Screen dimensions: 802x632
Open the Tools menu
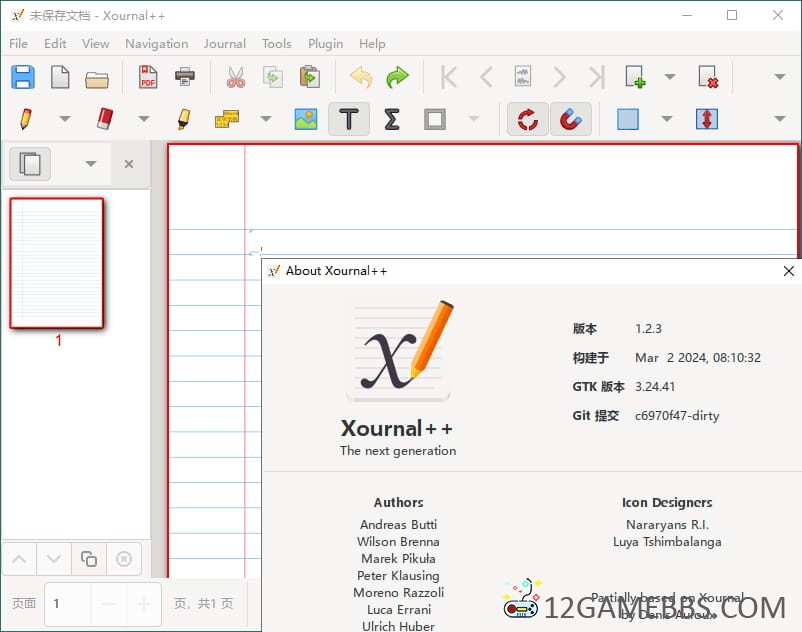pyautogui.click(x=277, y=43)
